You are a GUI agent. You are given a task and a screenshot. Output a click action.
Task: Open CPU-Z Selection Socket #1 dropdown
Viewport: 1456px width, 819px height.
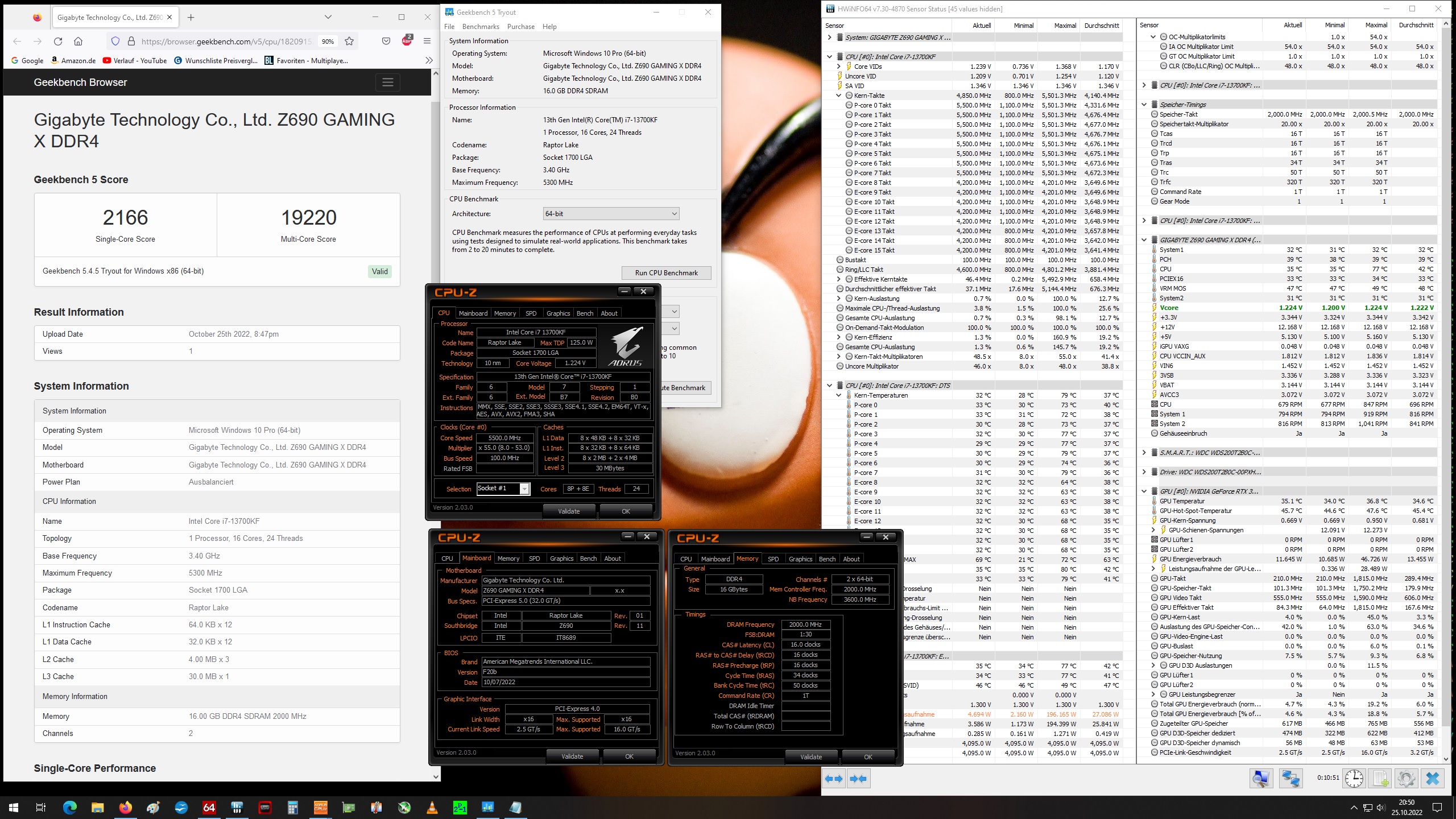point(503,489)
